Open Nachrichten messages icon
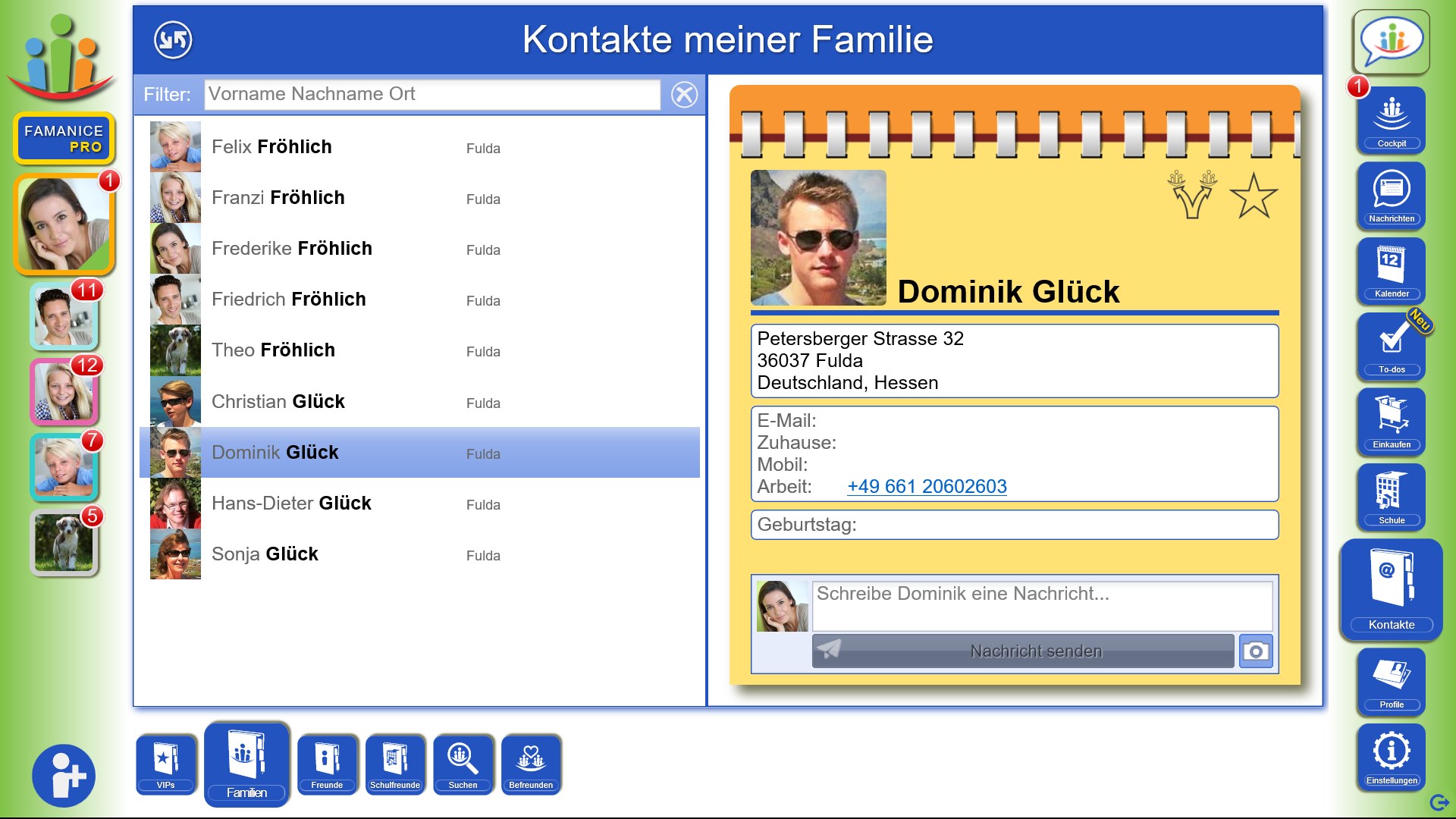This screenshot has height=819, width=1456. 1391,195
